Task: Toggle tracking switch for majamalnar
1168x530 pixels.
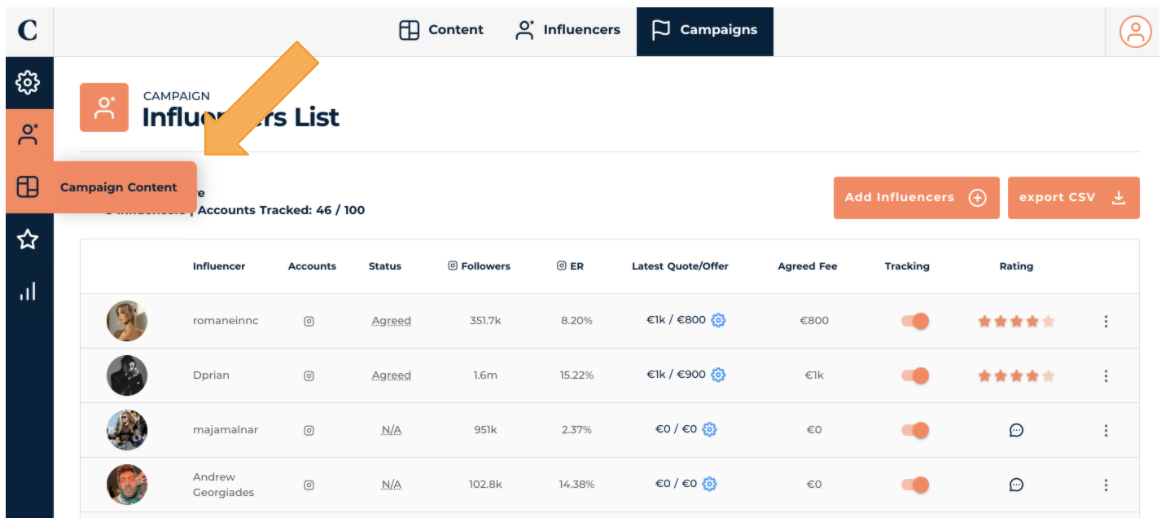Action: [915, 430]
